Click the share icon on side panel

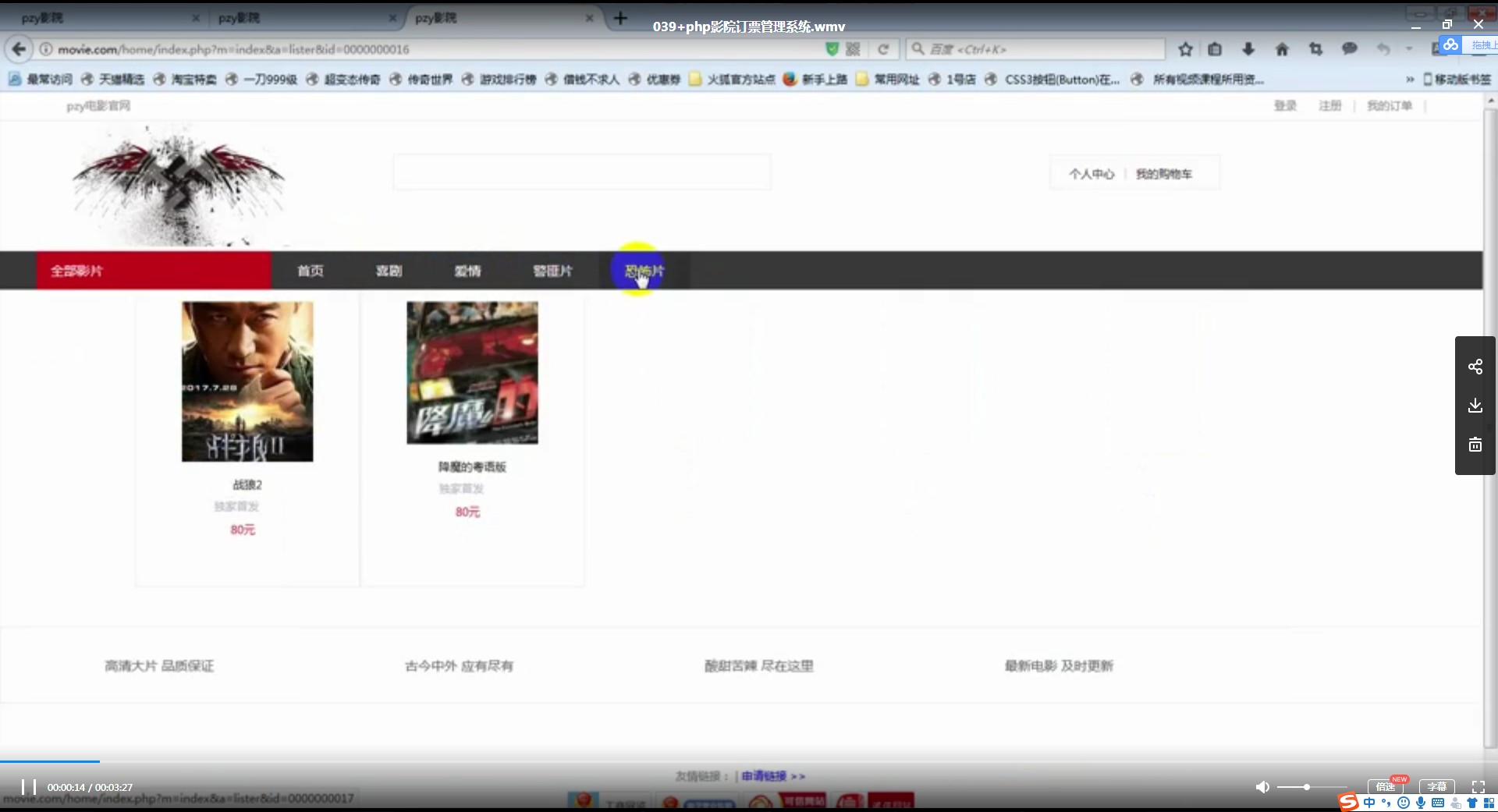[1475, 367]
